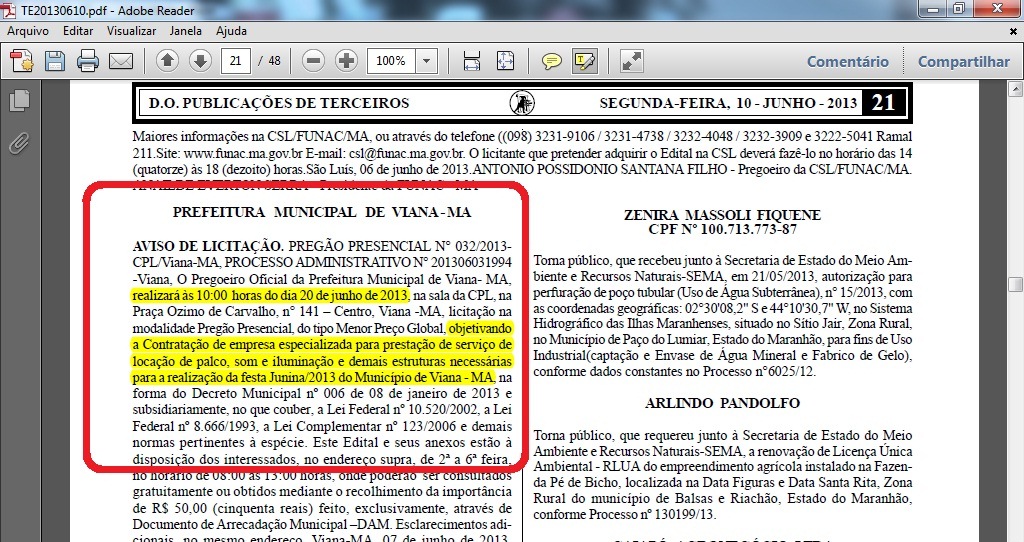Show page thumbnails in the left panel
Viewport: 1024px width, 542px height.
tap(18, 101)
